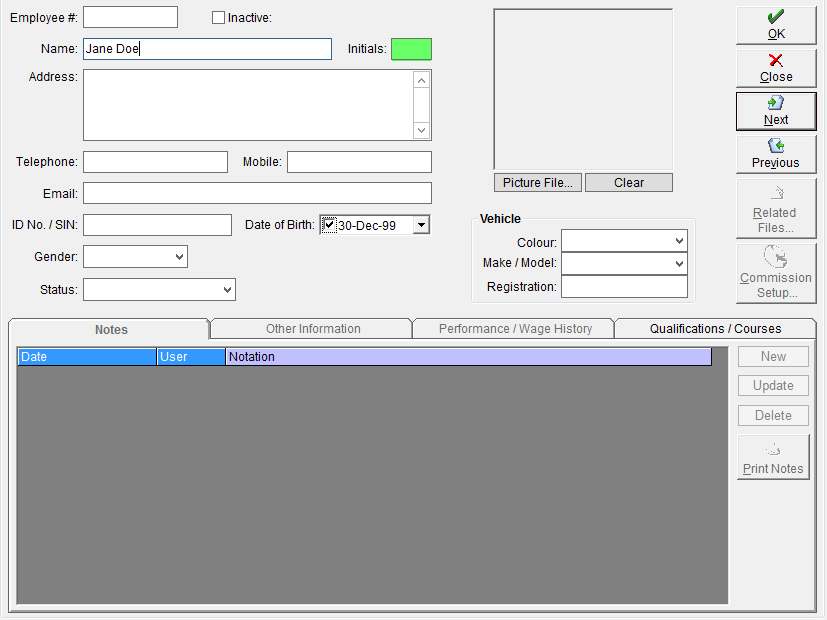
Task: Click the ID No. / SIN field
Action: point(157,225)
